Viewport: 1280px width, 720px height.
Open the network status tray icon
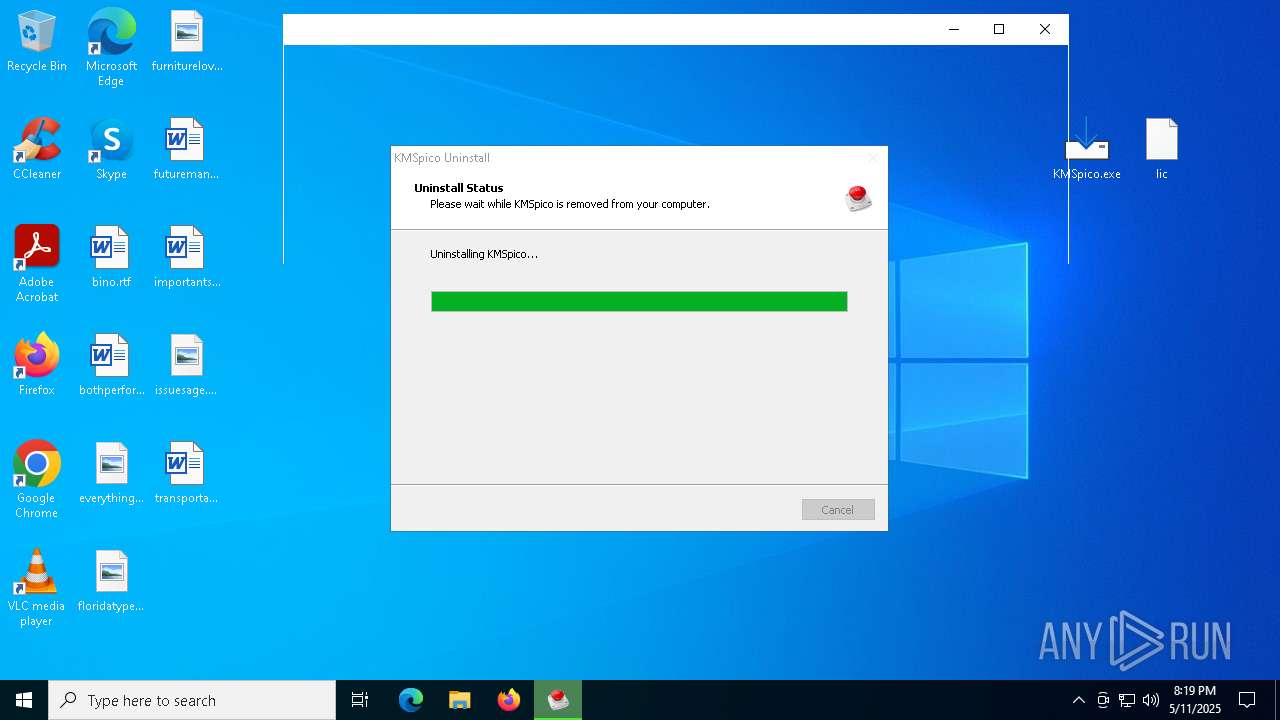1127,700
